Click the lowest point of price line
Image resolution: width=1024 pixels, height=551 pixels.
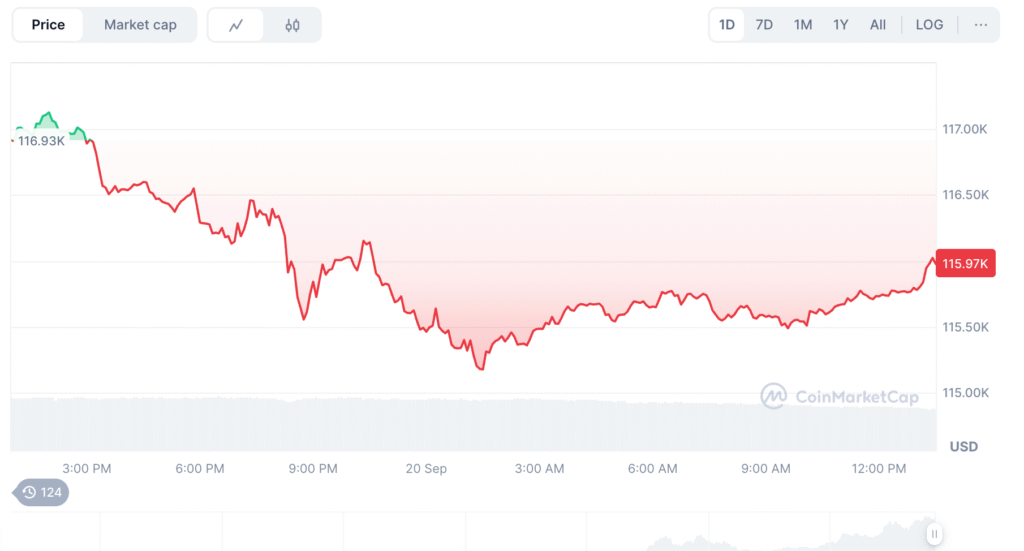point(482,369)
